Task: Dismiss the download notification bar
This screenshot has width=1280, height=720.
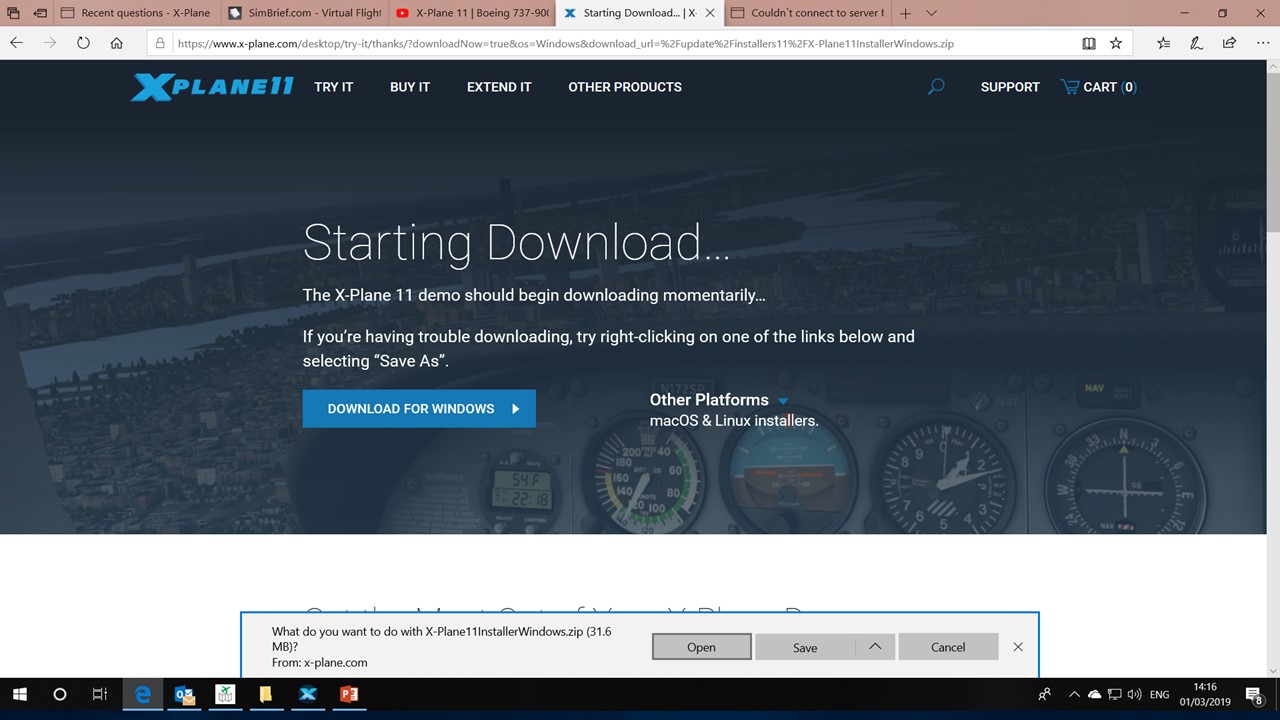Action: click(x=1018, y=647)
